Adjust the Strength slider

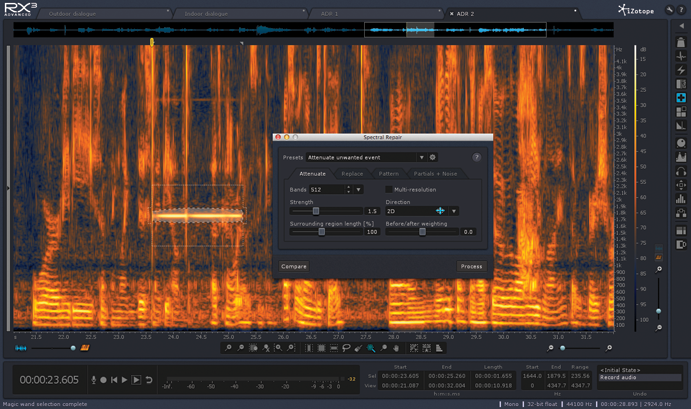(316, 211)
